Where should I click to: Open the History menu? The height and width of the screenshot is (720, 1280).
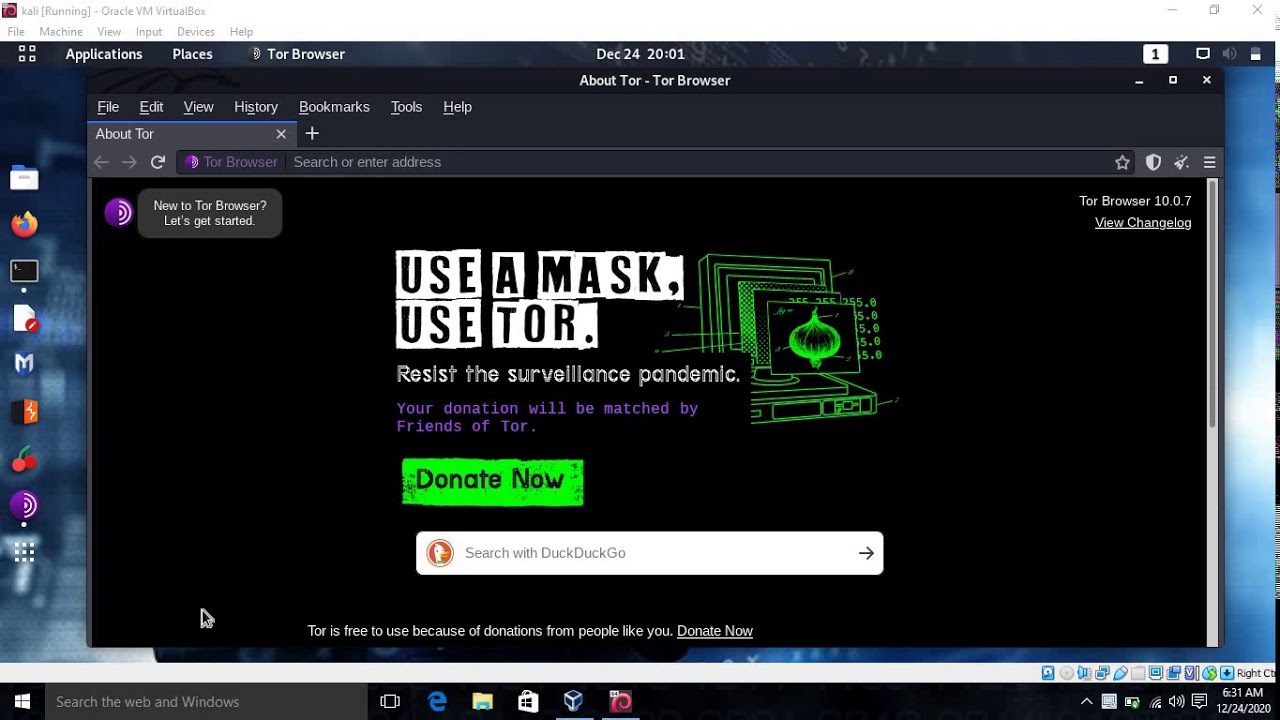[256, 107]
